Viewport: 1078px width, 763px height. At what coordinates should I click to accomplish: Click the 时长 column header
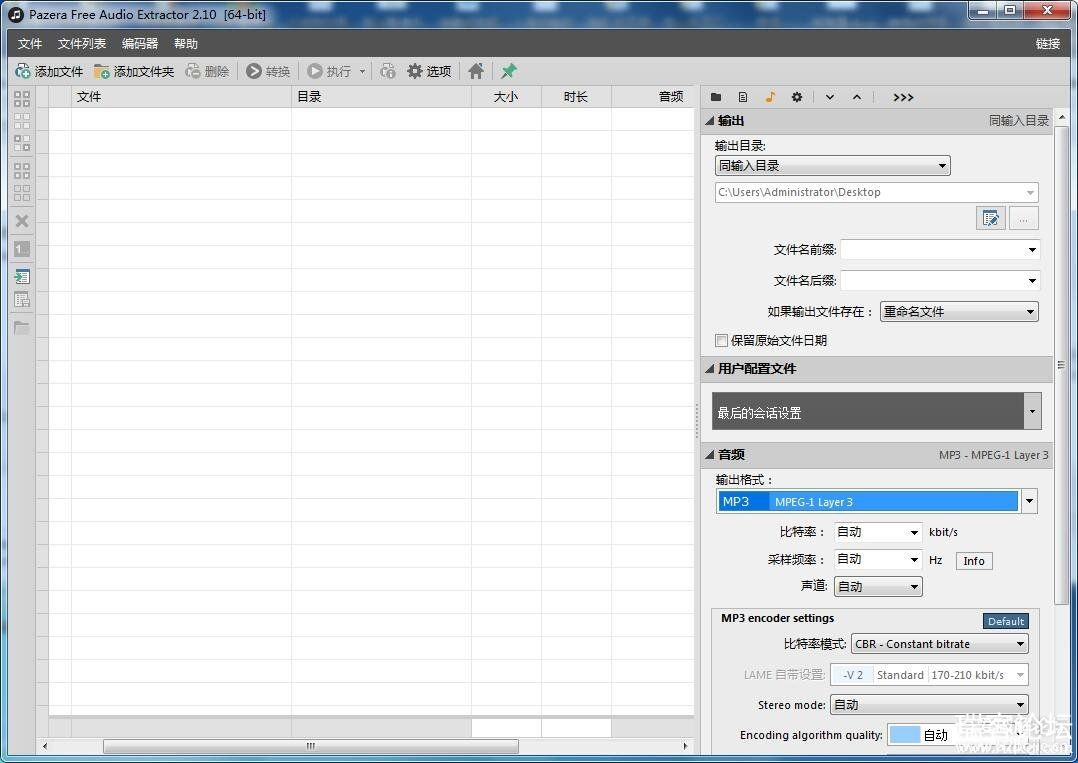point(576,97)
